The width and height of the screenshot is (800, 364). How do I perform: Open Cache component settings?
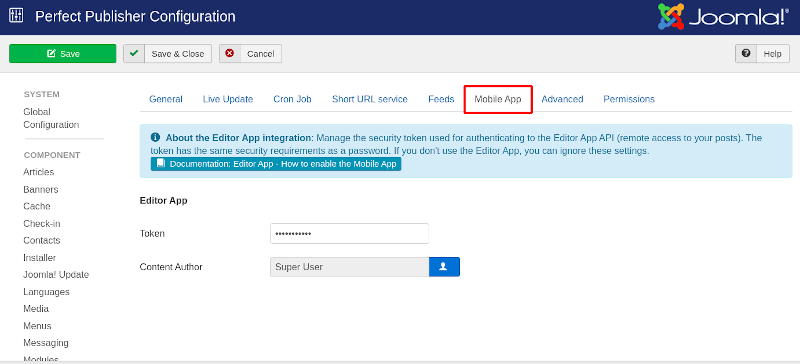pos(37,206)
